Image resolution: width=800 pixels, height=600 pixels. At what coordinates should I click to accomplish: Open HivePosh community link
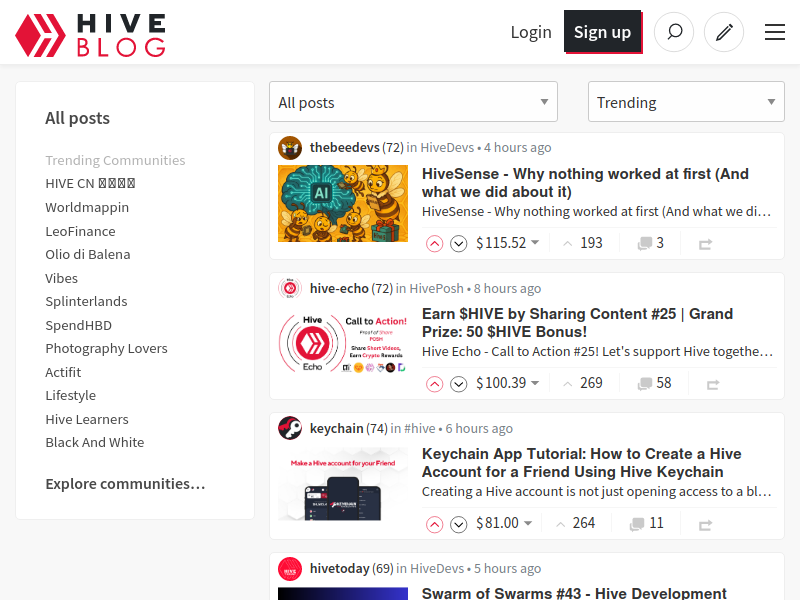pyautogui.click(x=436, y=288)
